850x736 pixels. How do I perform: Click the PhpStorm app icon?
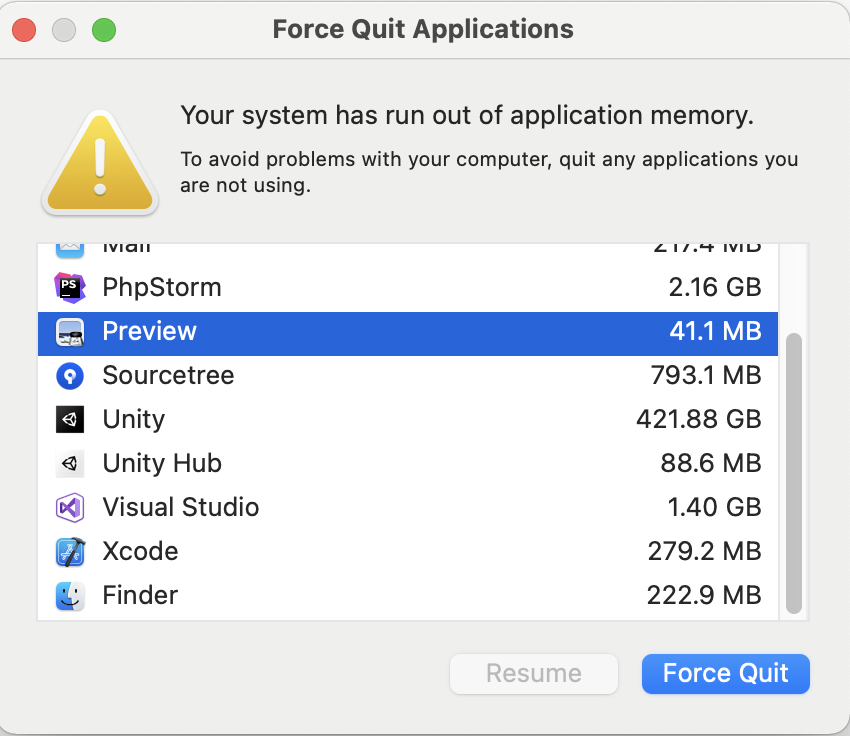pos(70,288)
